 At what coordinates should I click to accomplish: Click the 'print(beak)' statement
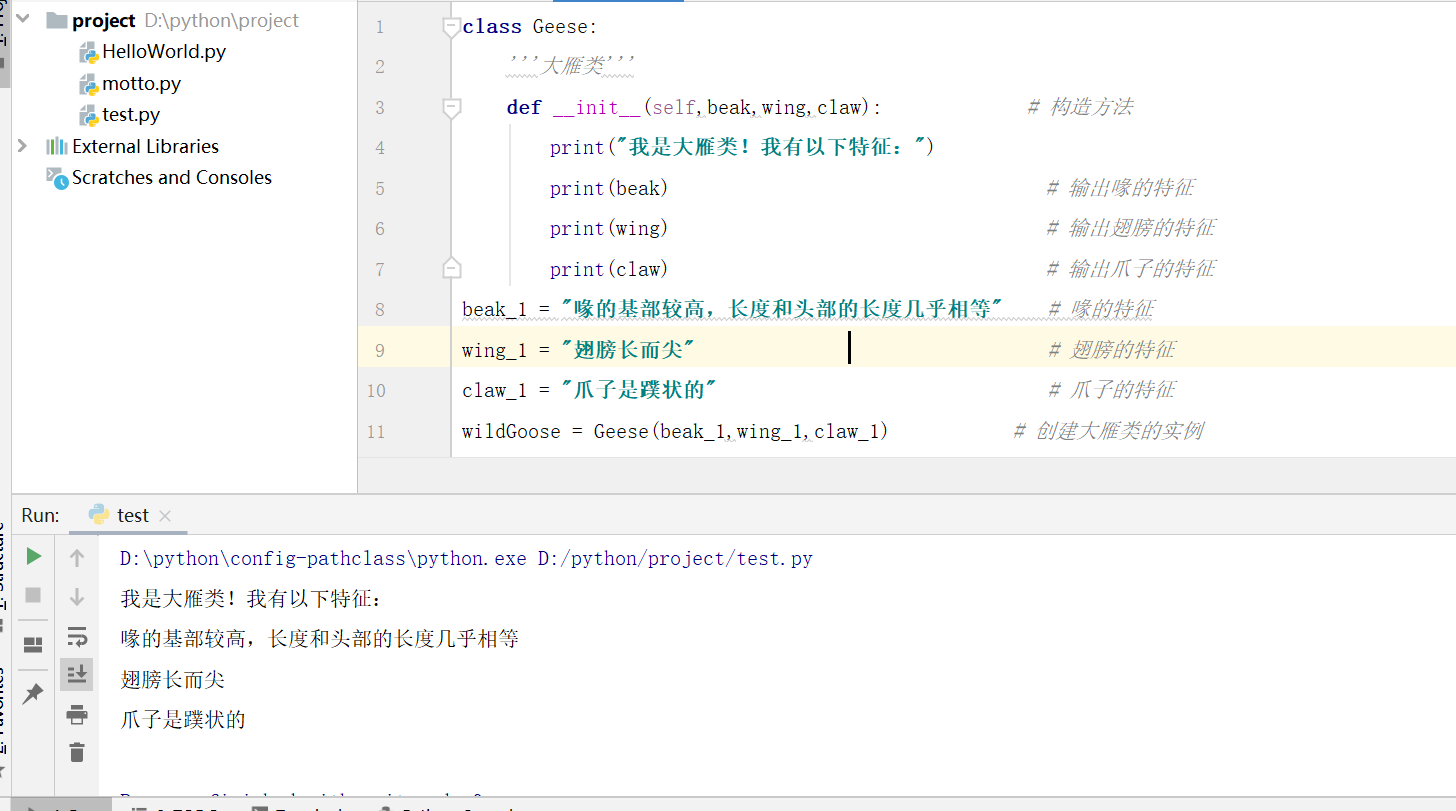[609, 188]
